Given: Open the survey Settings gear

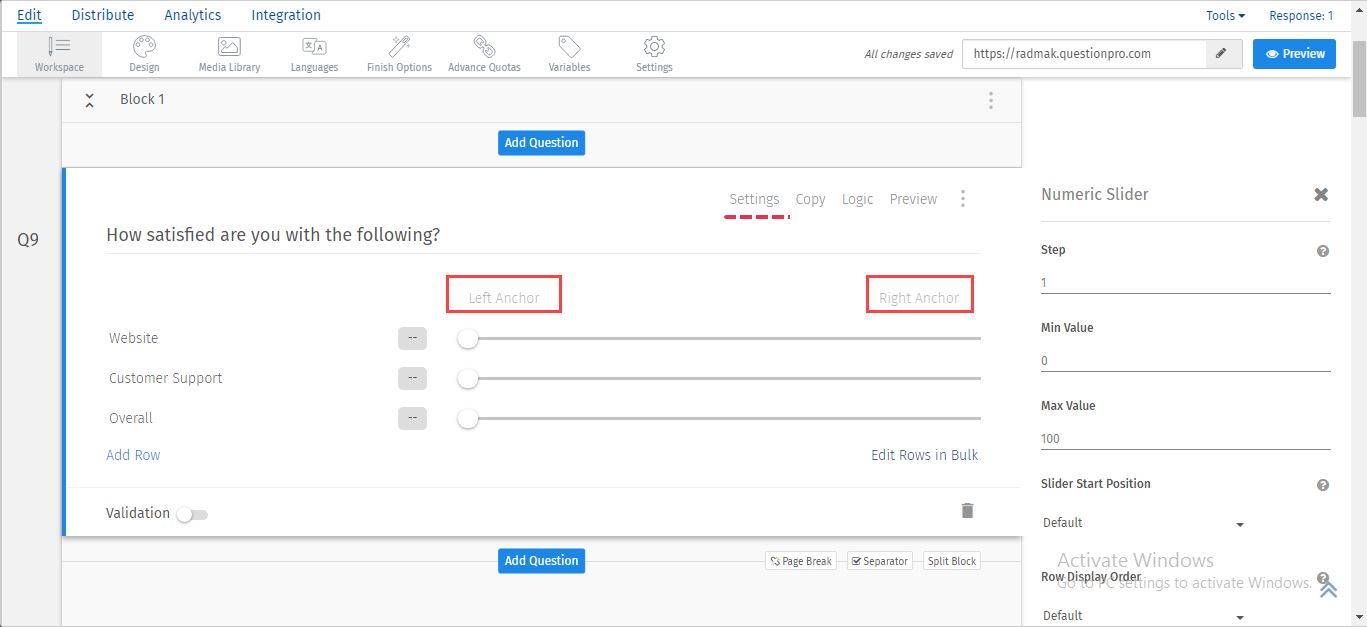Looking at the screenshot, I should [653, 53].
